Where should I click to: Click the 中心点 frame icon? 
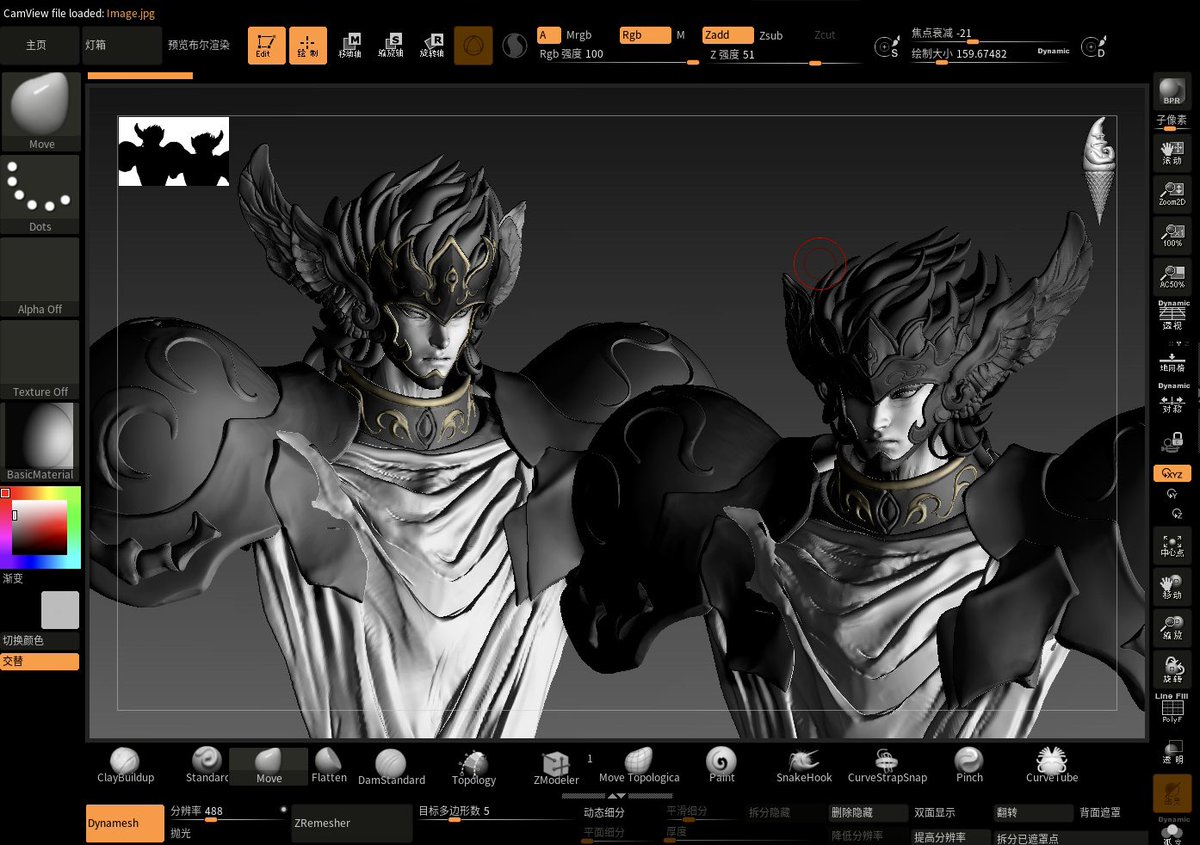(1171, 545)
